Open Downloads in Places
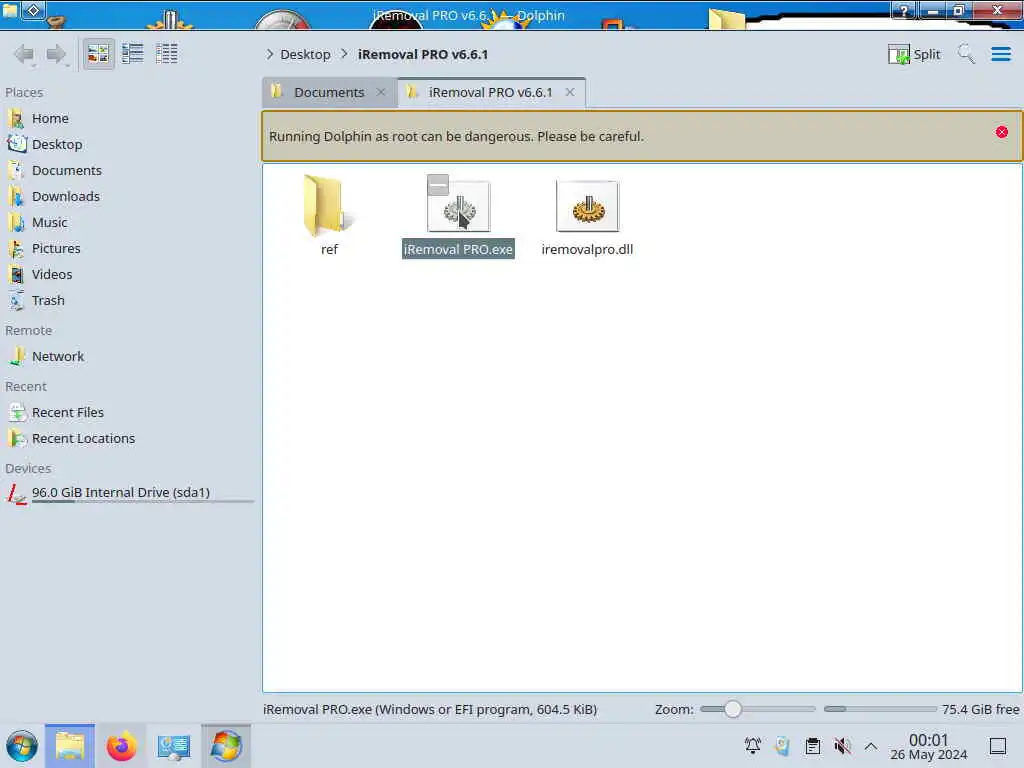 pyautogui.click(x=66, y=197)
